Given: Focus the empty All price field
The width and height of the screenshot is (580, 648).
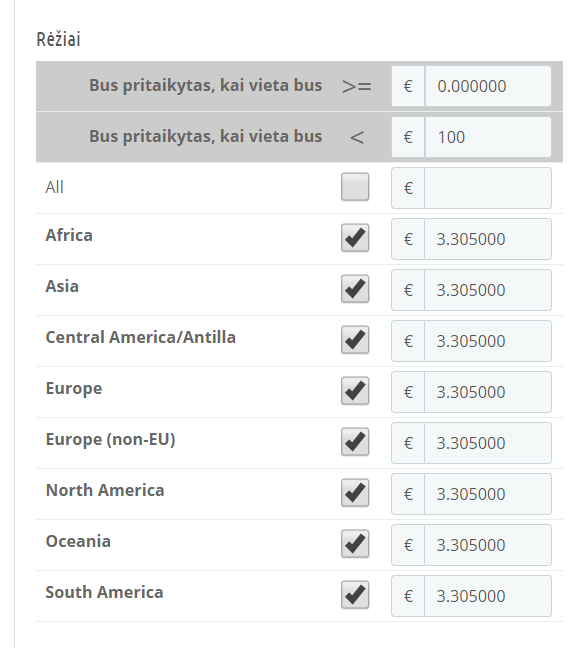Looking at the screenshot, I should pos(488,188).
